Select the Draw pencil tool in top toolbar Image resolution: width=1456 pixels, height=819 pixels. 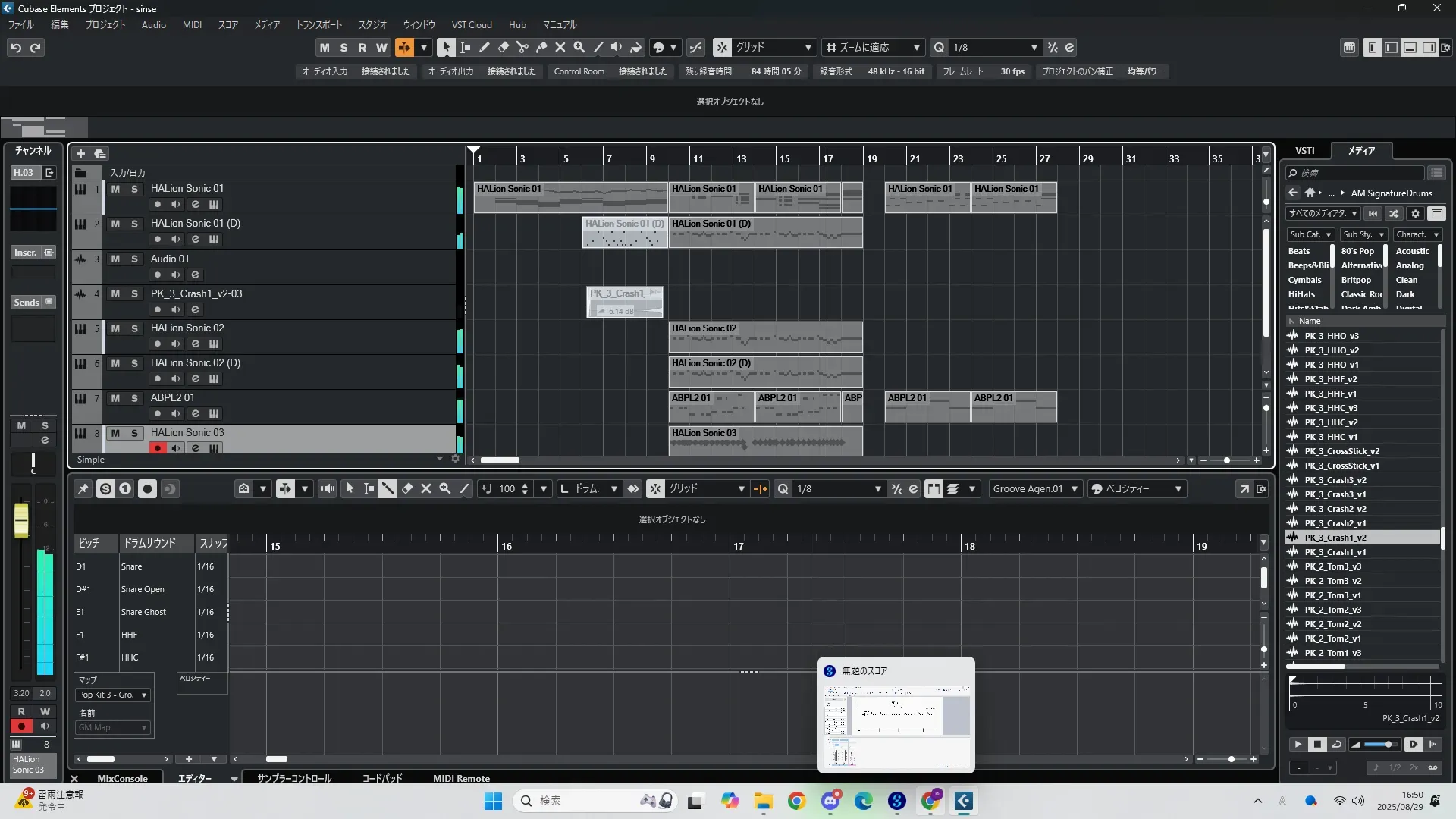point(484,47)
